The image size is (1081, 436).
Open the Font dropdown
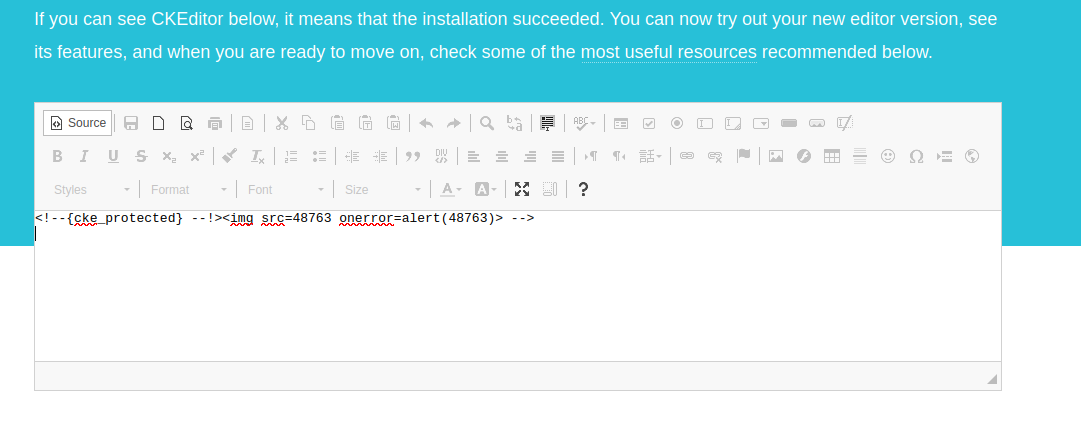285,189
